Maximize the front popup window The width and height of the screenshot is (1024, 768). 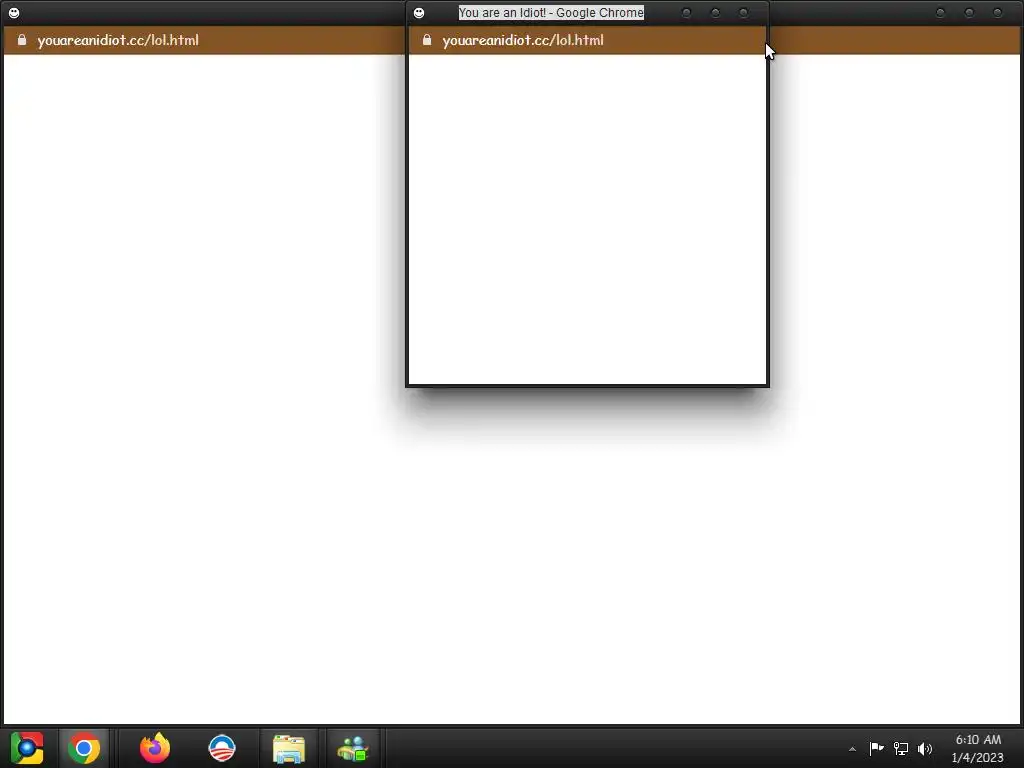(715, 12)
